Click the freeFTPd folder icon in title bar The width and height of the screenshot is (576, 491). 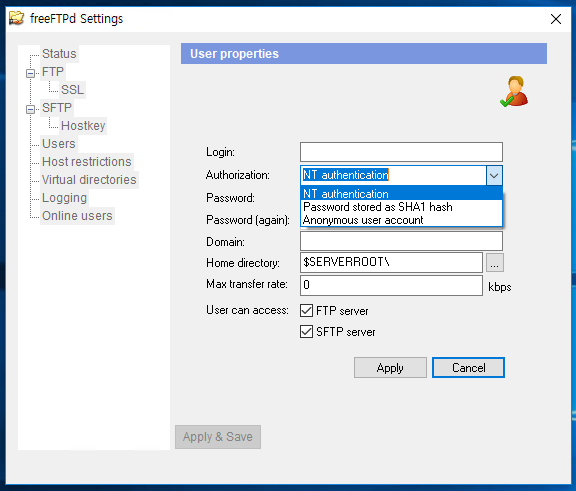point(16,18)
